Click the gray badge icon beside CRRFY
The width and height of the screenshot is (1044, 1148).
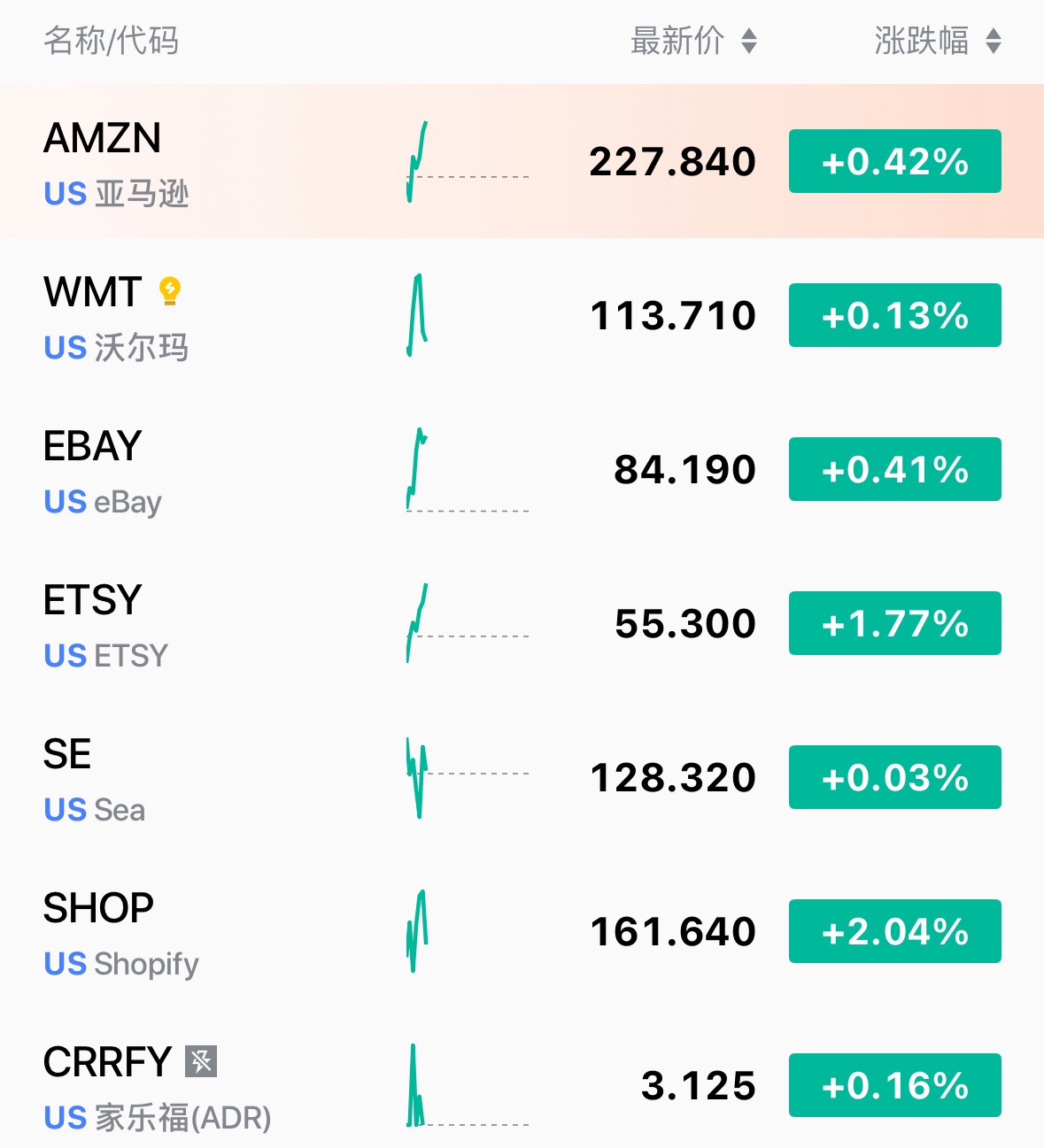tap(201, 1060)
